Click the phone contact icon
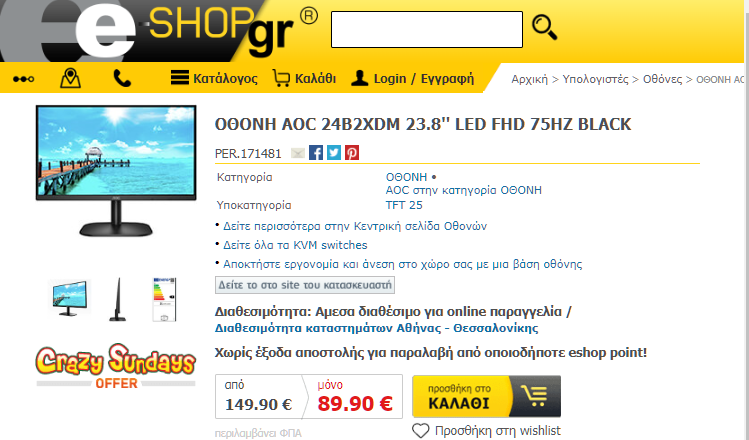This screenshot has width=749, height=440. pyautogui.click(x=122, y=78)
